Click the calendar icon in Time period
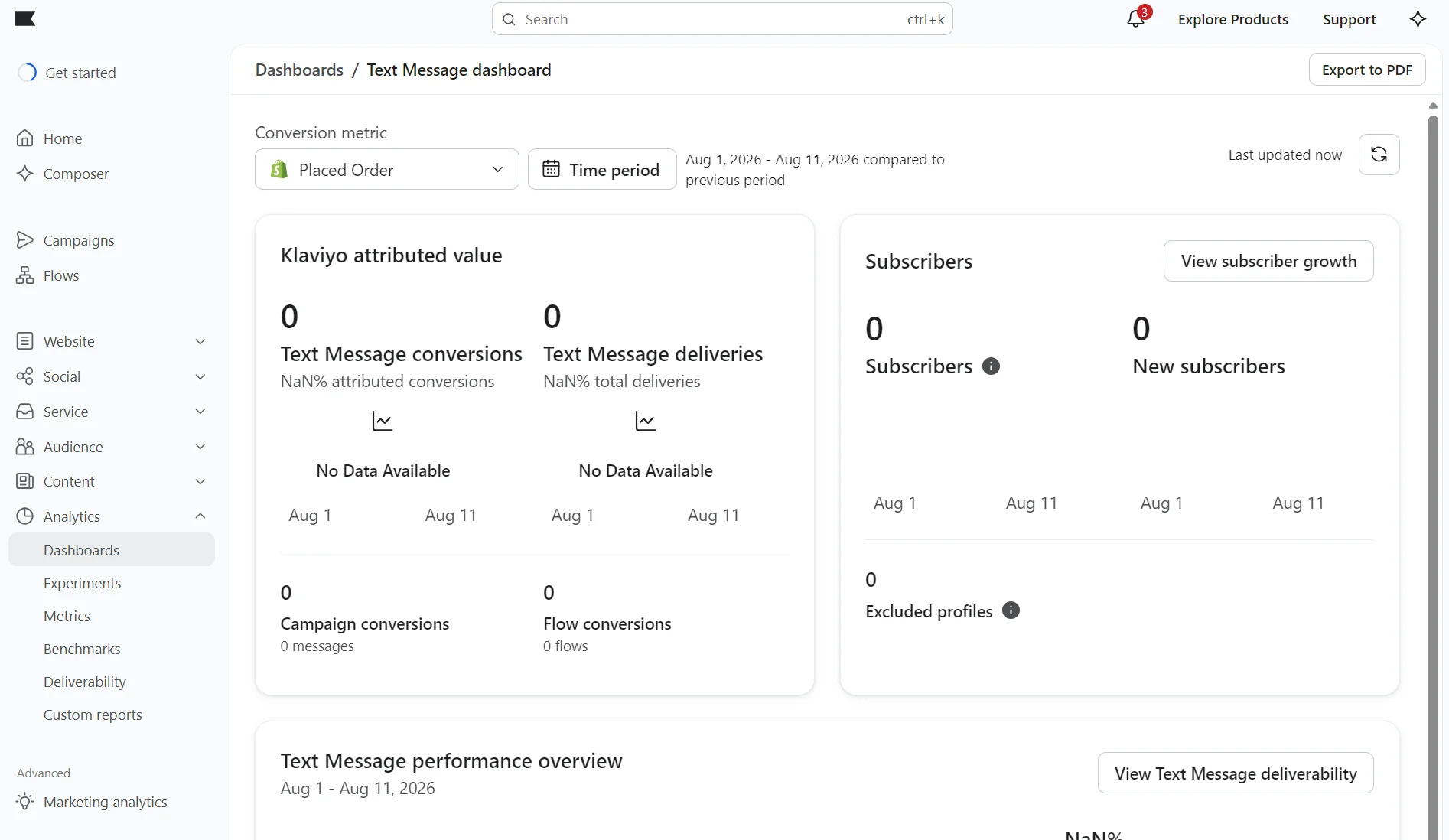Image resolution: width=1449 pixels, height=840 pixels. pos(551,169)
